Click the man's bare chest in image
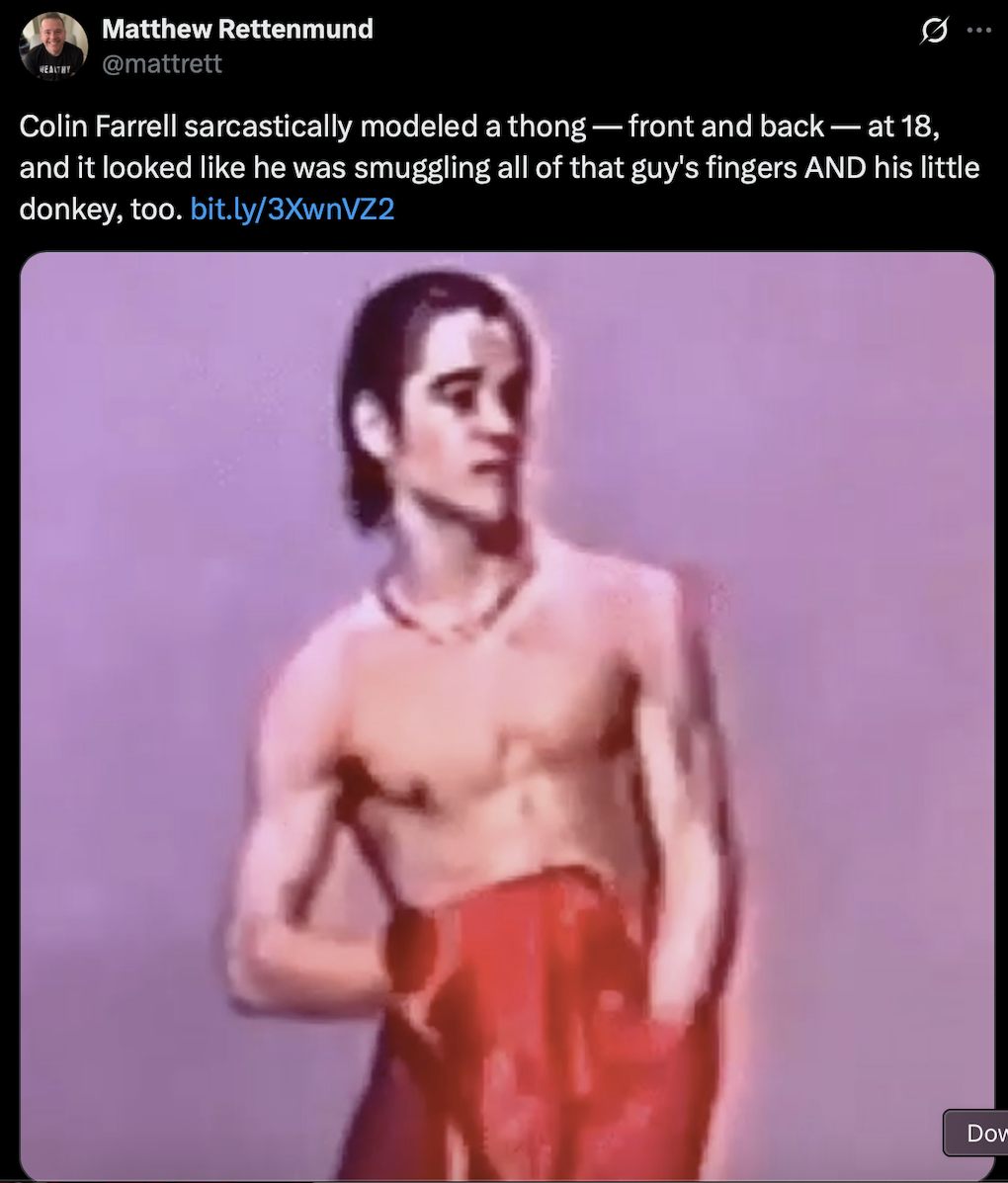Image resolution: width=1008 pixels, height=1183 pixels. (483, 724)
